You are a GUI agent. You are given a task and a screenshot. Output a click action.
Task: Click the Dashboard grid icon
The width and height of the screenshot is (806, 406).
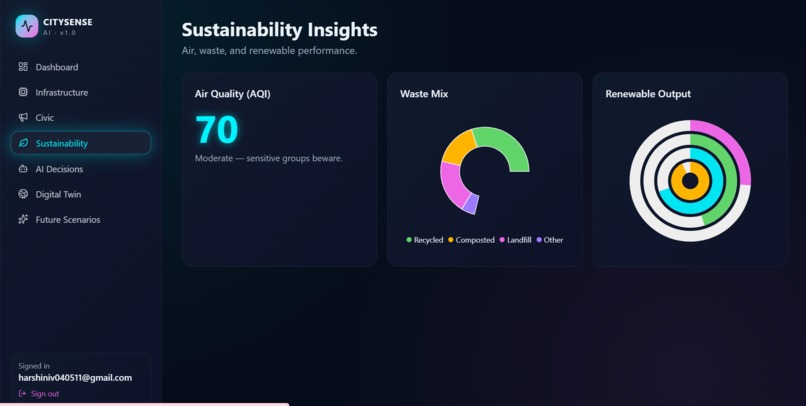(x=23, y=67)
